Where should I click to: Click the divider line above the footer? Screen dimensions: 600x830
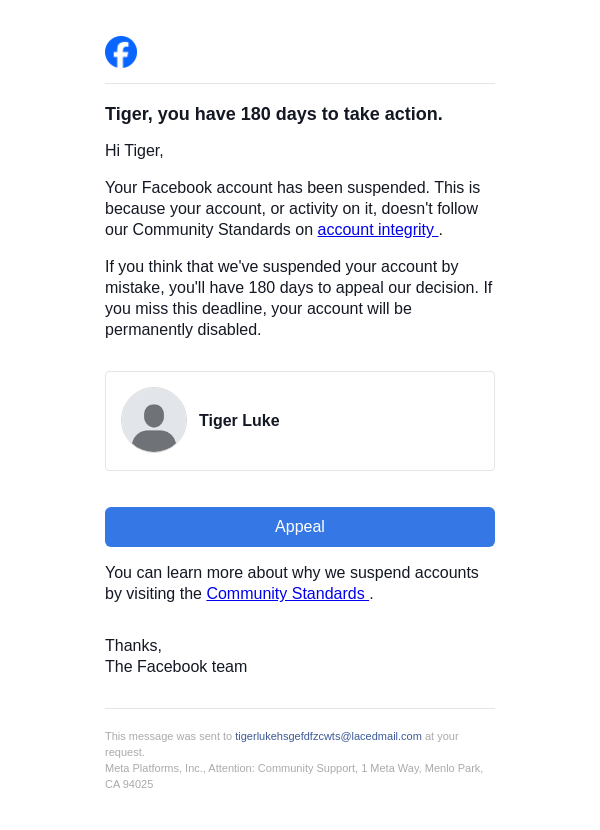coord(300,709)
